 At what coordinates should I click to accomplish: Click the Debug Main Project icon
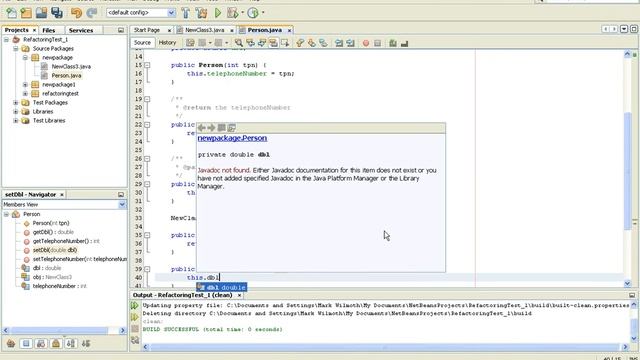click(x=233, y=13)
